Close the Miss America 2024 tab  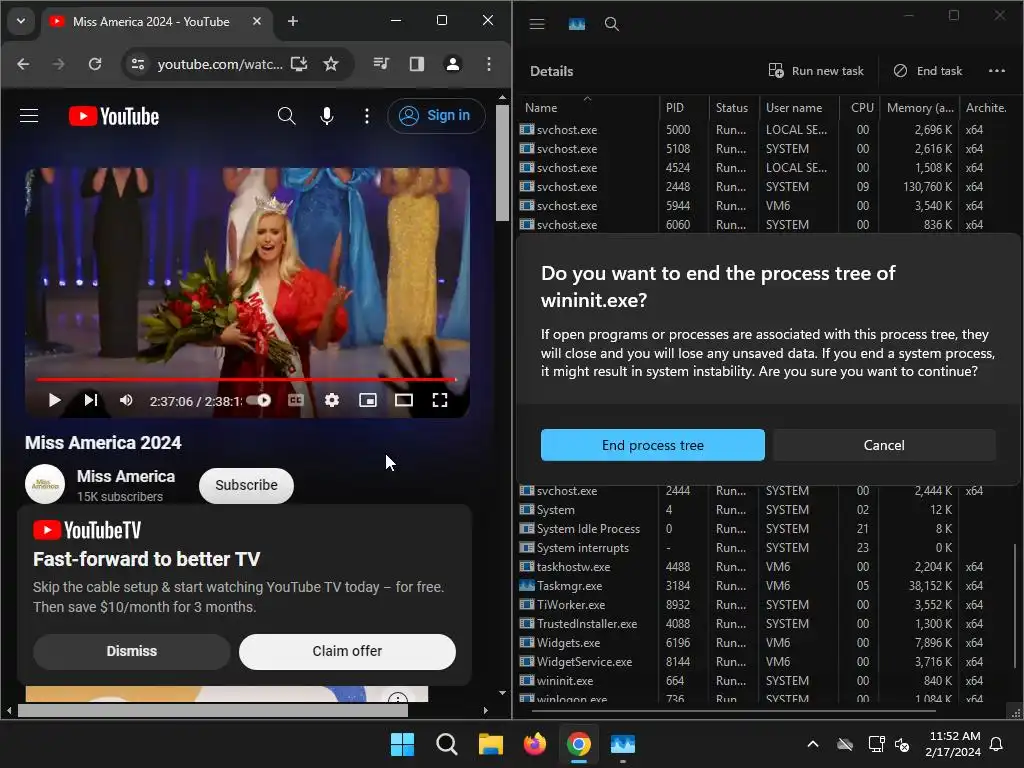click(x=257, y=21)
